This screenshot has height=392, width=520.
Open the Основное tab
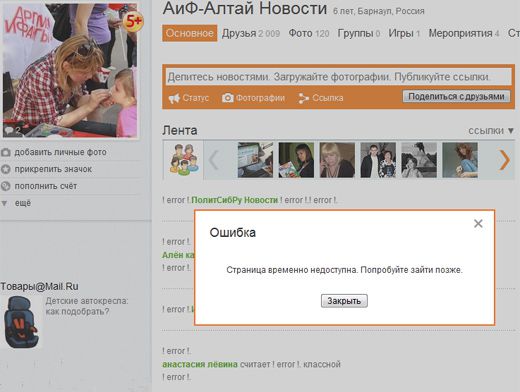[x=190, y=33]
